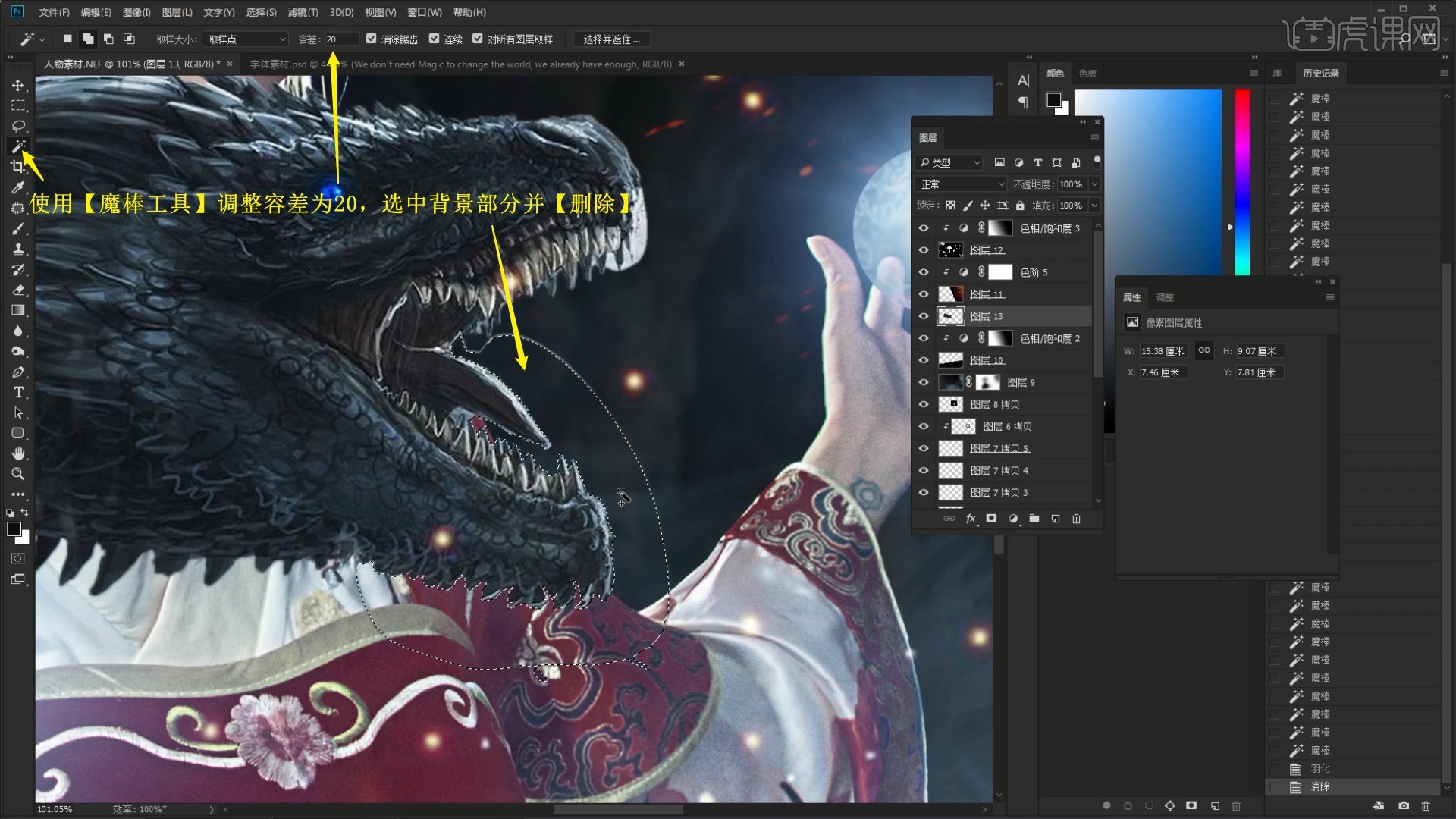Hide the 图层 13 layer
Screen dimensions: 1456x819
(923, 316)
